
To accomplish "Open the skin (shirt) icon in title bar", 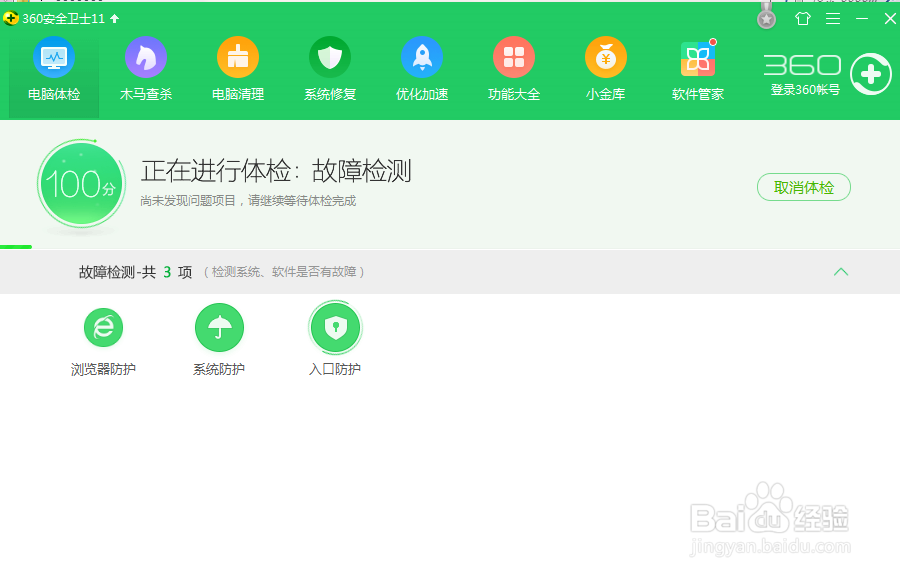I will [x=803, y=19].
